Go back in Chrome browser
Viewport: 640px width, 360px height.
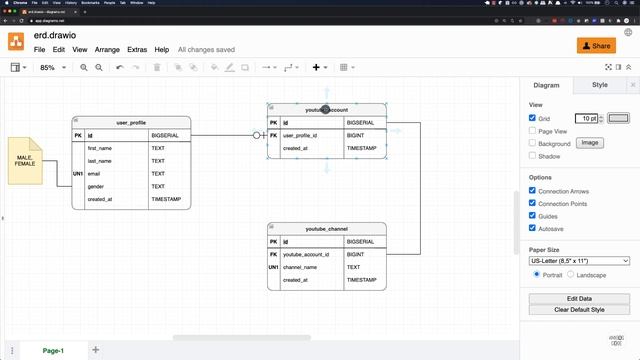(5, 20)
